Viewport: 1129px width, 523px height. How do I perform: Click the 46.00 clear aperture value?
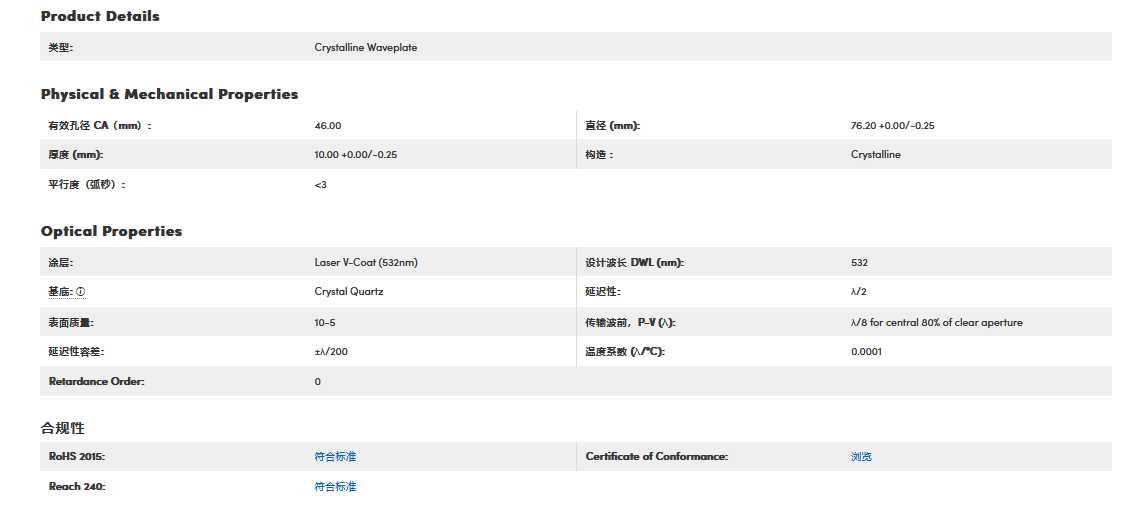coord(327,126)
